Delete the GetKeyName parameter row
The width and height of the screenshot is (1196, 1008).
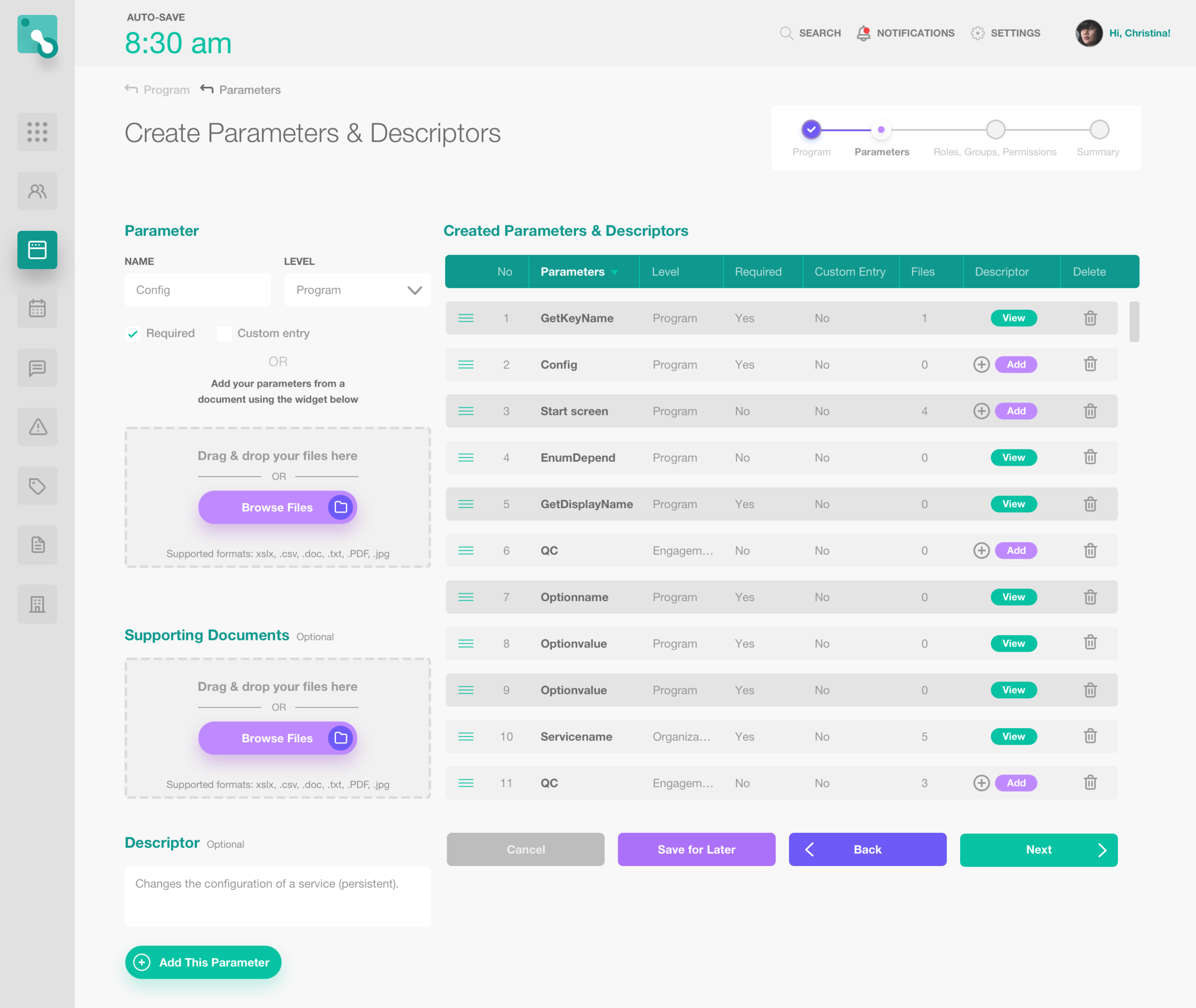(1090, 318)
